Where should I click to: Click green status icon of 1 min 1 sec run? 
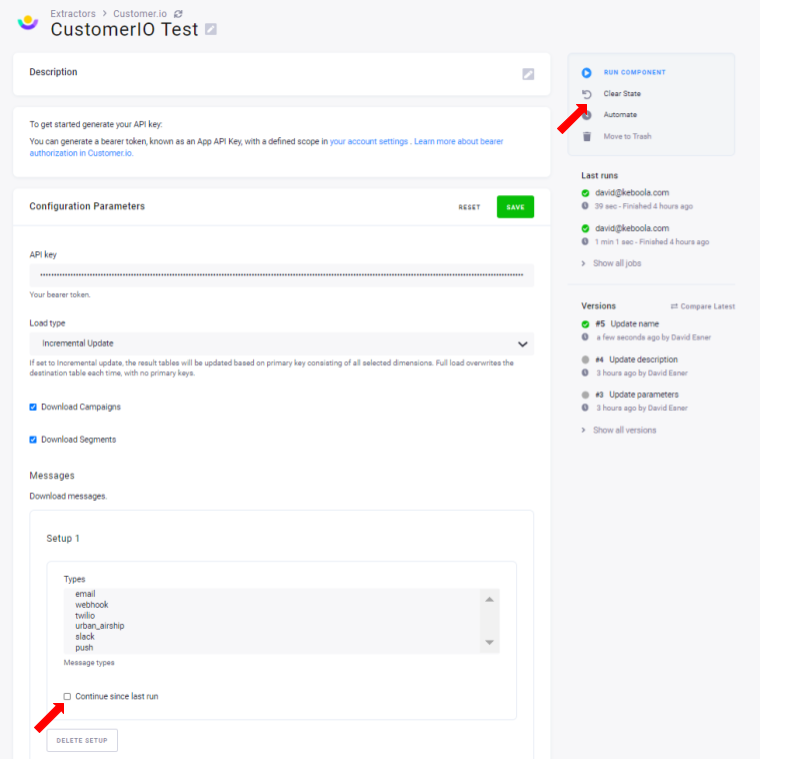585,228
